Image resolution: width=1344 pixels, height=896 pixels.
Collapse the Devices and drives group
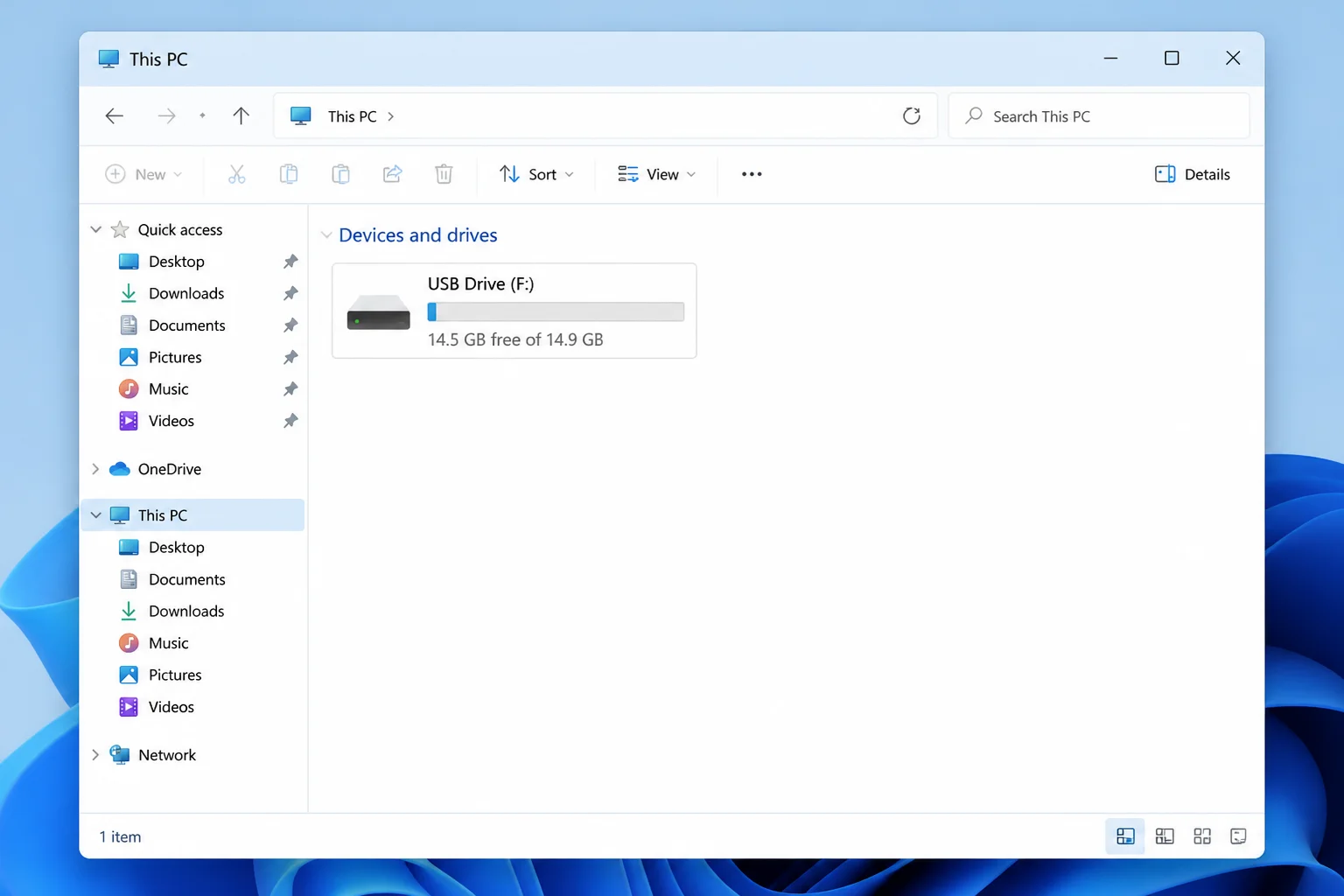pyautogui.click(x=326, y=235)
